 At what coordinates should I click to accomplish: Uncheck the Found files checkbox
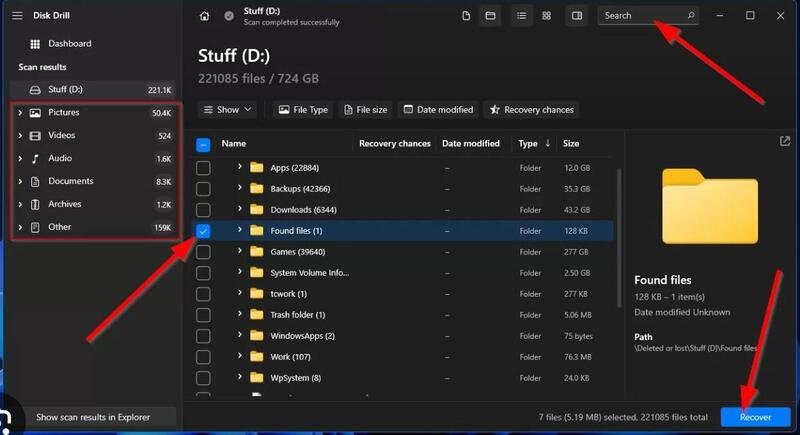coord(203,230)
